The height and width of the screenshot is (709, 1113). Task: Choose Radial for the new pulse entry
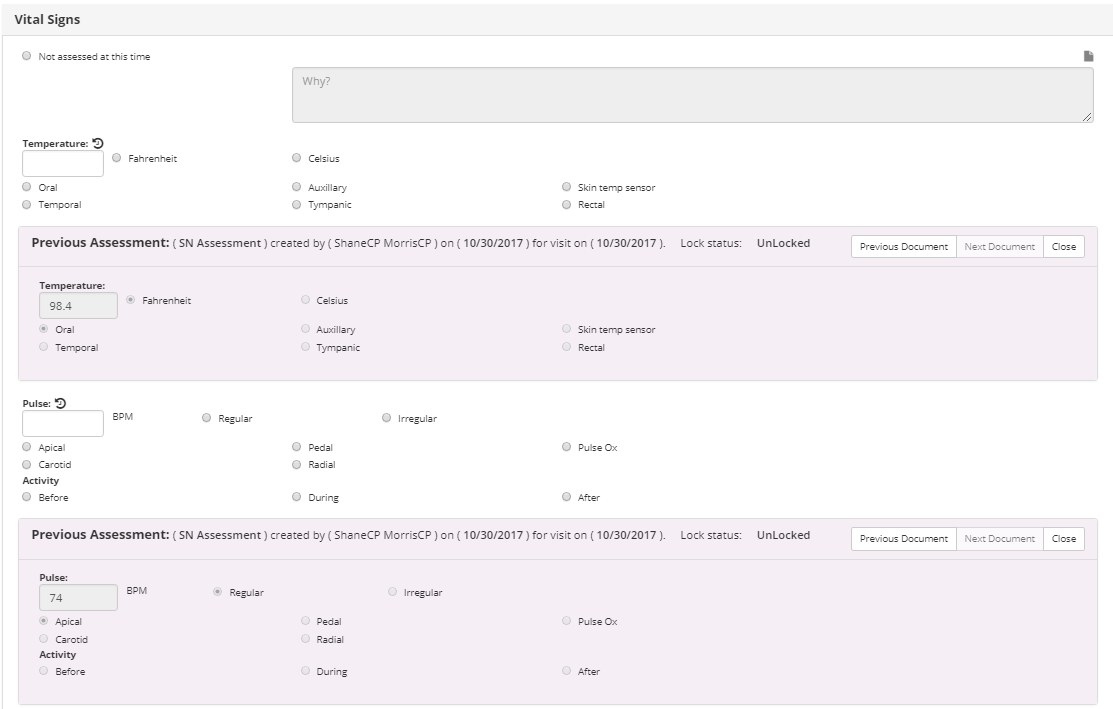tap(296, 464)
